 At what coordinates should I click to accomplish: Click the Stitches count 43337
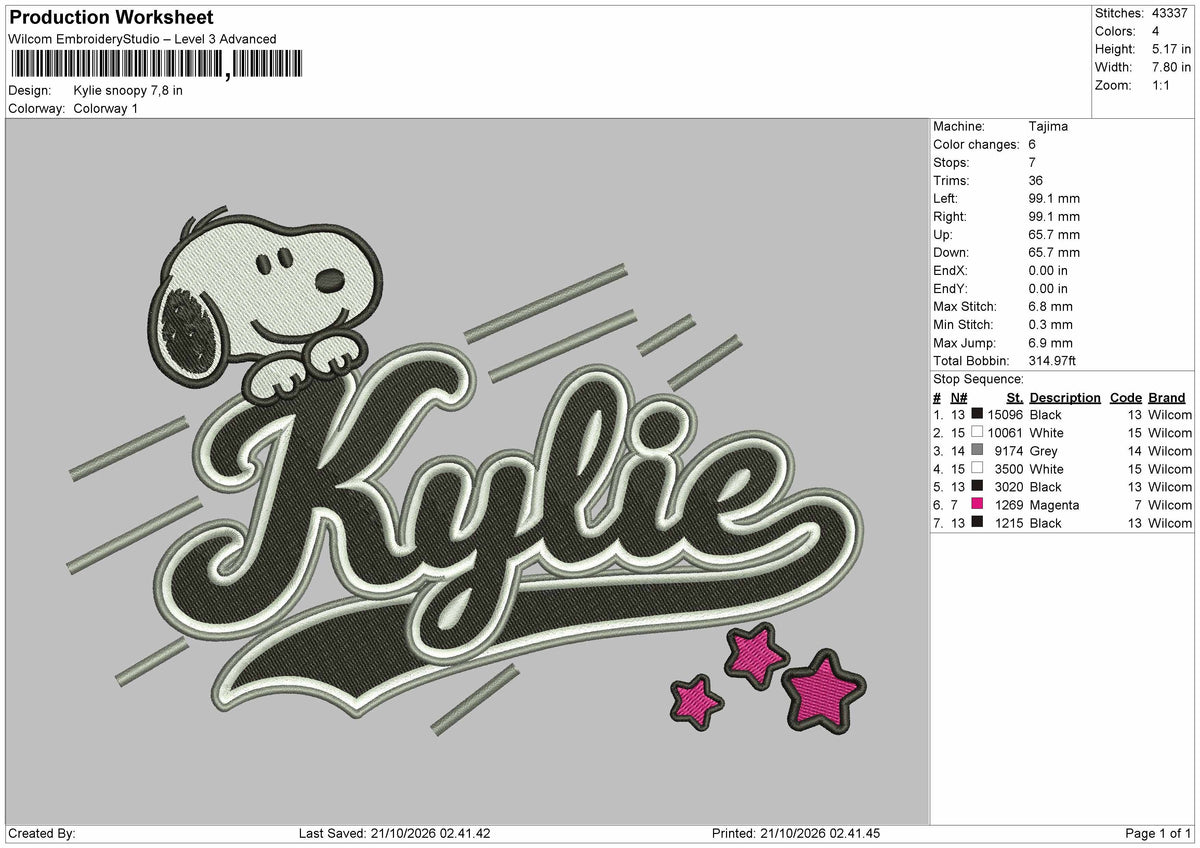pyautogui.click(x=1169, y=13)
